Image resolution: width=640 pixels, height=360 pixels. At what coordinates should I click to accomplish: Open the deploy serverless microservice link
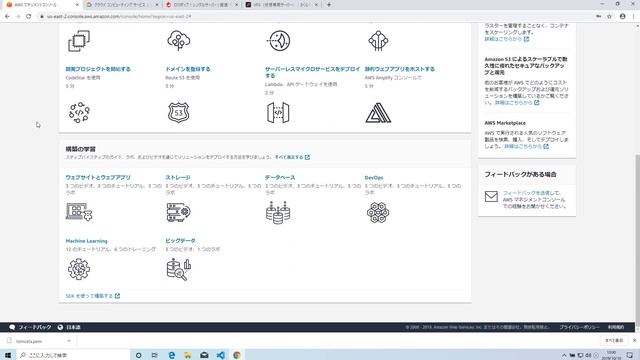coord(313,72)
